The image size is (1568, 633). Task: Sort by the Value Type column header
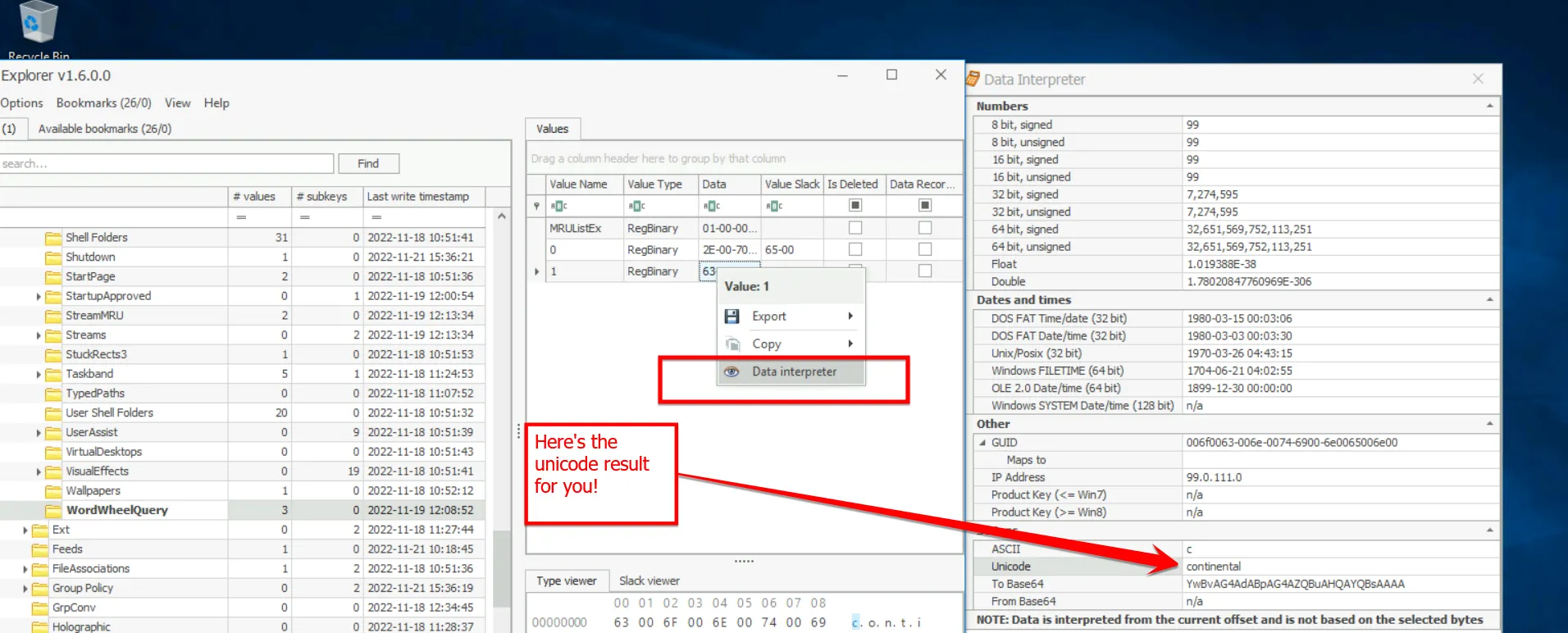(654, 184)
